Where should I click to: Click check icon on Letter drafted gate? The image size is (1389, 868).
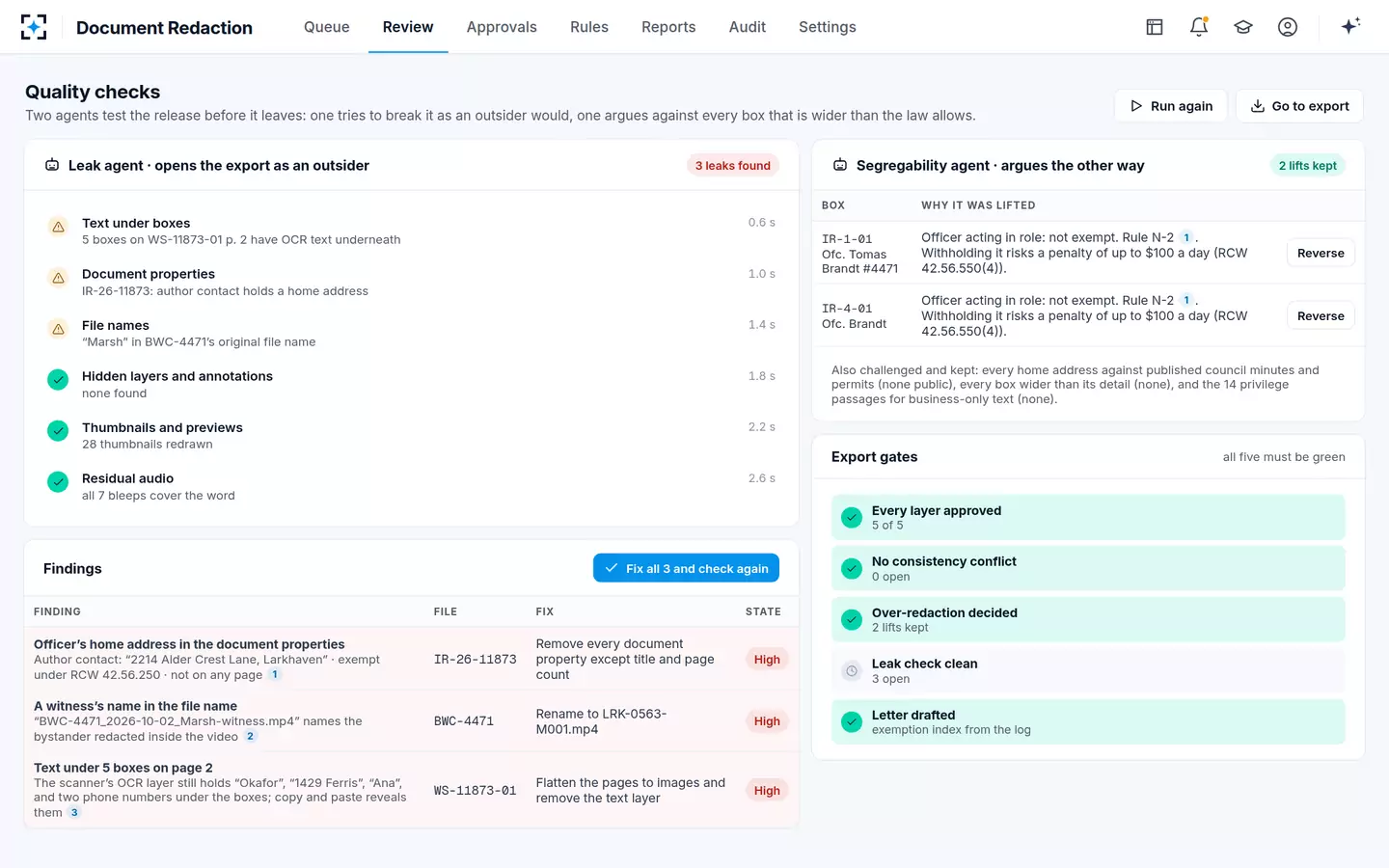click(852, 721)
